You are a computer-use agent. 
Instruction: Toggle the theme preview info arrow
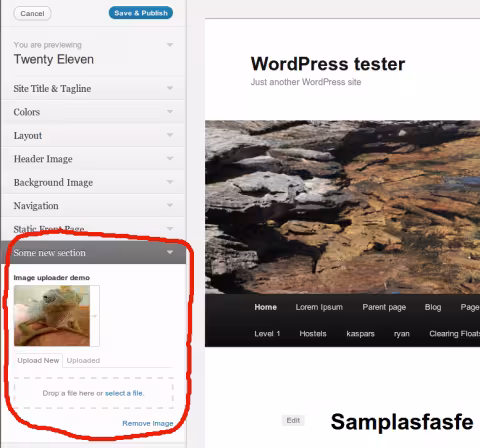point(170,45)
